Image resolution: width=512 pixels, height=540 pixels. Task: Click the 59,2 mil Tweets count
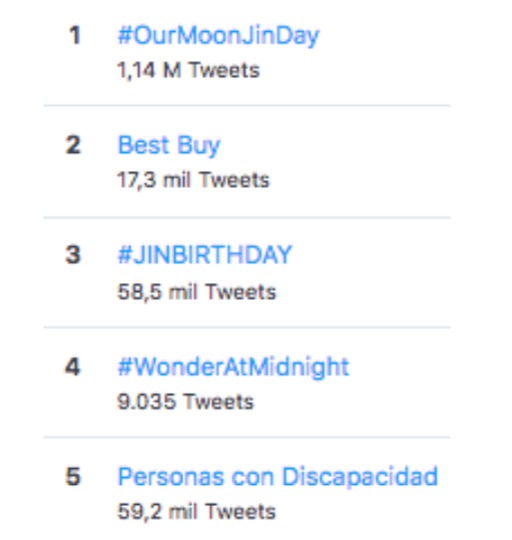pos(197,512)
